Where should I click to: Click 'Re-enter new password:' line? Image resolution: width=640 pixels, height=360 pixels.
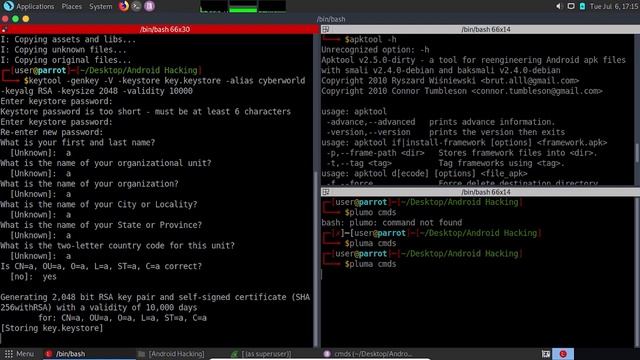click(52, 132)
